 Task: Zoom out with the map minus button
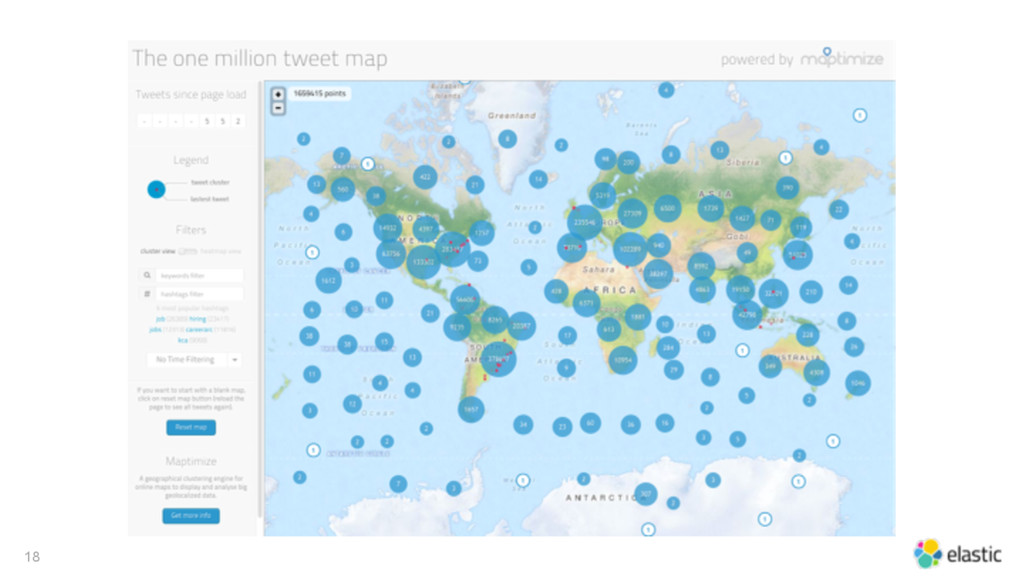point(278,108)
